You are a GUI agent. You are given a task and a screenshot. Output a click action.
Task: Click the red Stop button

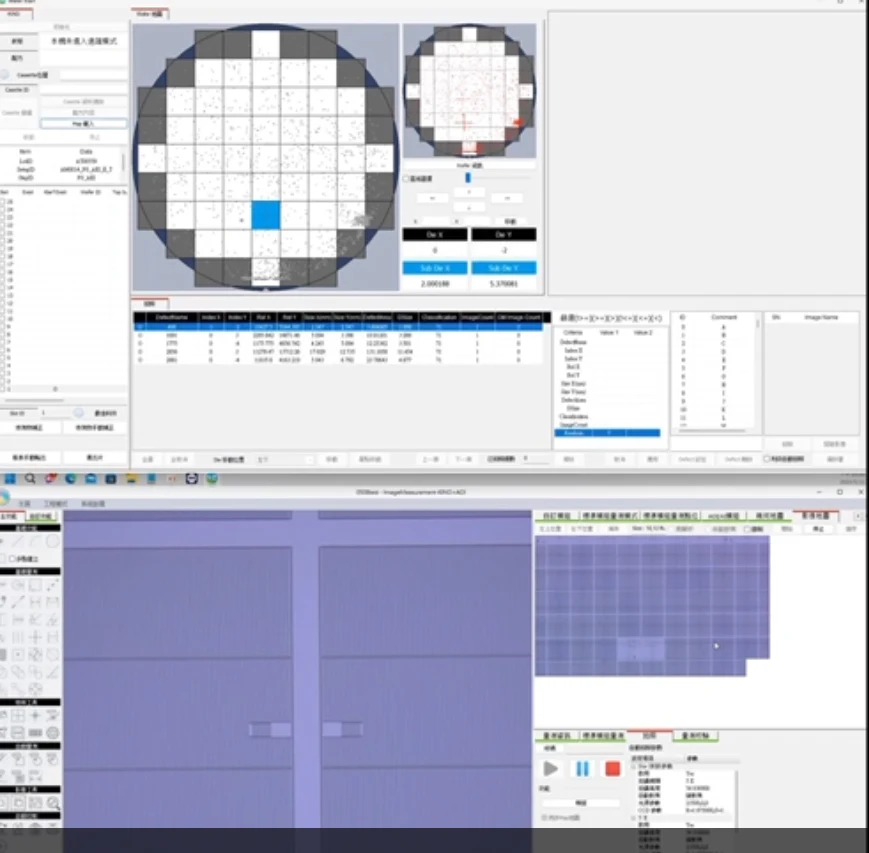click(x=612, y=768)
